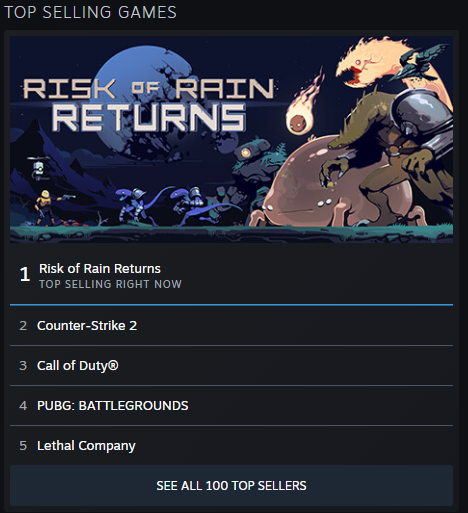Click SEE ALL 100 TOP SELLERS button
The width and height of the screenshot is (468, 513).
click(x=231, y=486)
